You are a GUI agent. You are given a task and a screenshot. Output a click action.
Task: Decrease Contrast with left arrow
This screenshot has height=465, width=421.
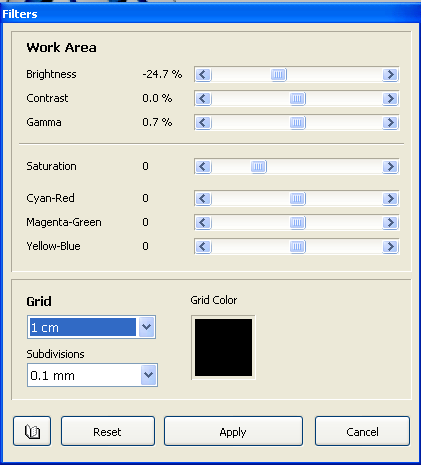(203, 99)
